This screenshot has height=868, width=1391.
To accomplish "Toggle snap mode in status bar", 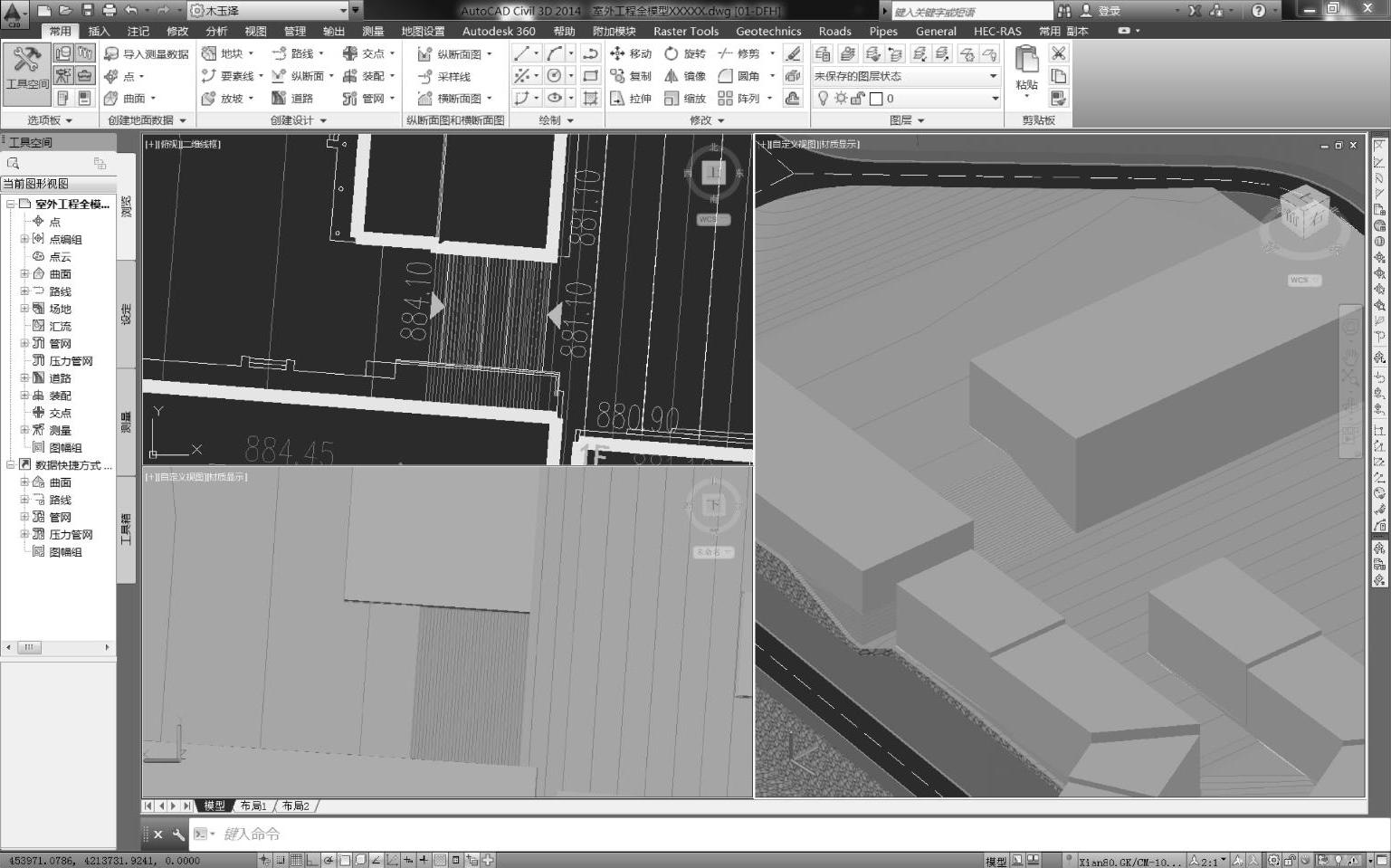I will coord(281,860).
